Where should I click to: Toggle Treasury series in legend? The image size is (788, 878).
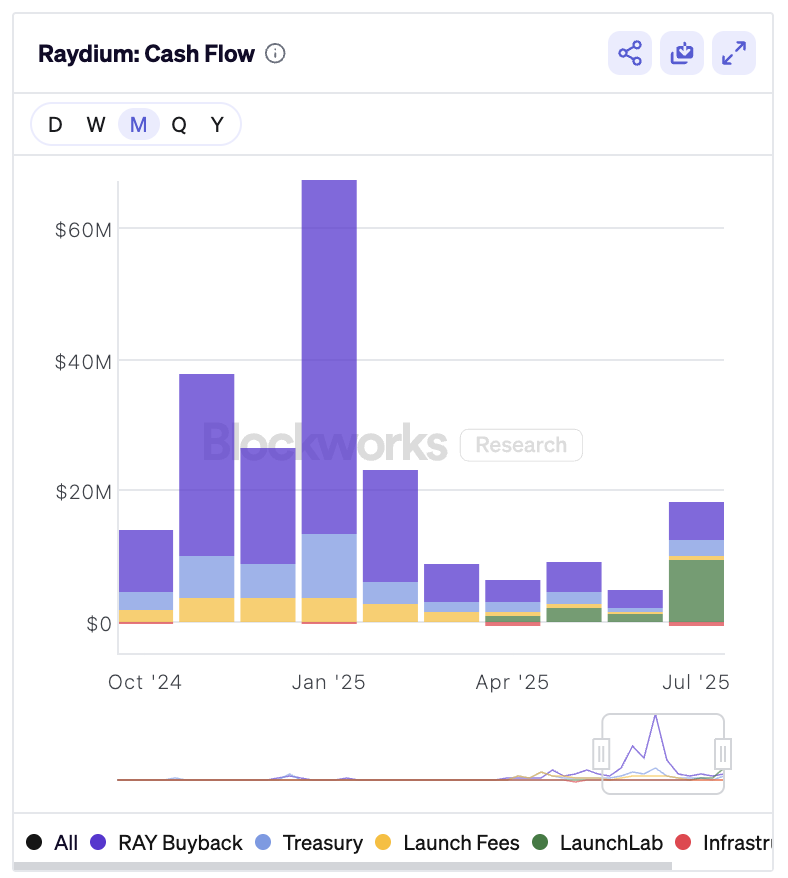[x=309, y=842]
